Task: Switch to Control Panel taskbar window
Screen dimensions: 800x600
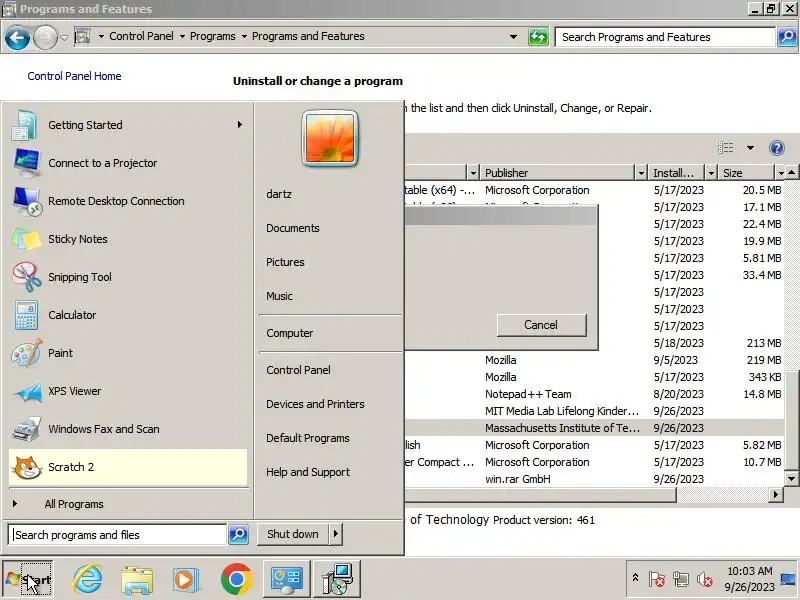Action: (x=286, y=579)
